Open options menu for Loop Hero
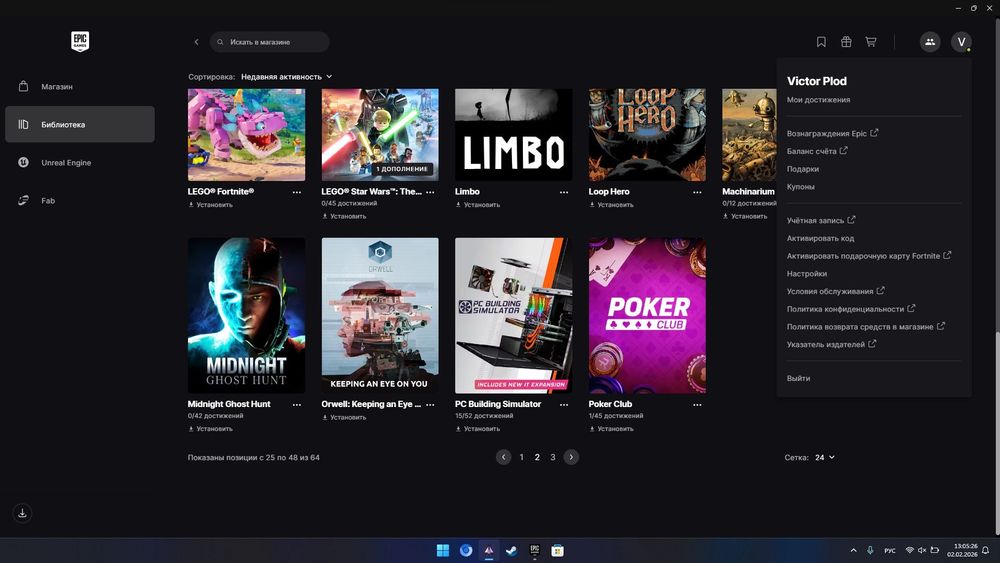Image resolution: width=1000 pixels, height=563 pixels. click(697, 192)
